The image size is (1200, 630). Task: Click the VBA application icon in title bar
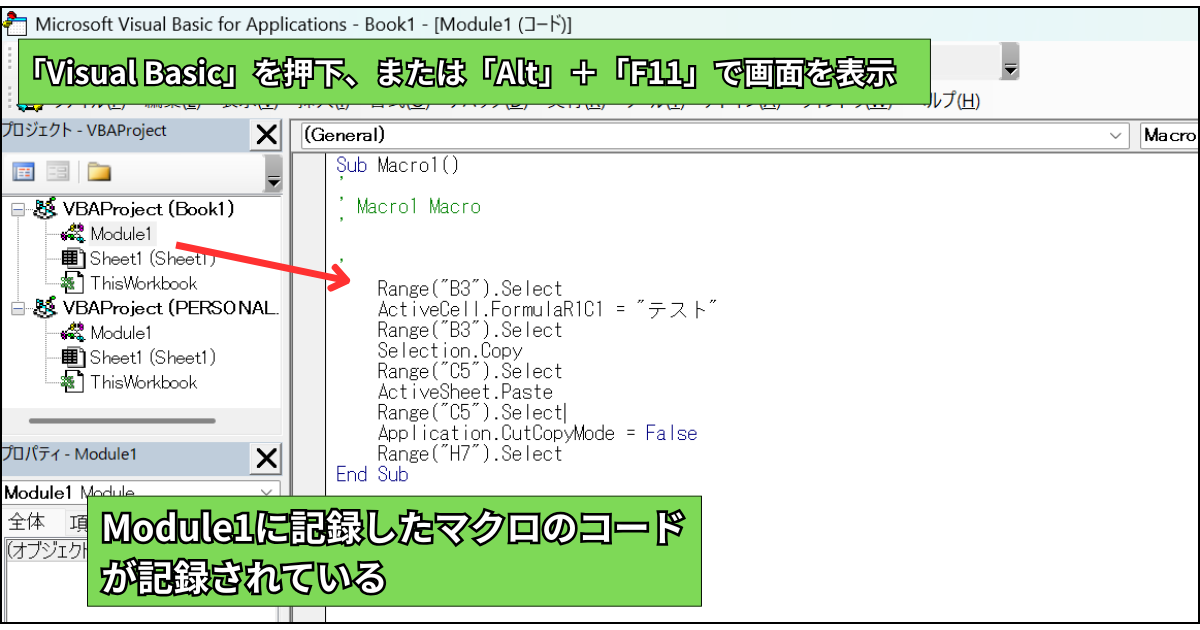pos(15,24)
